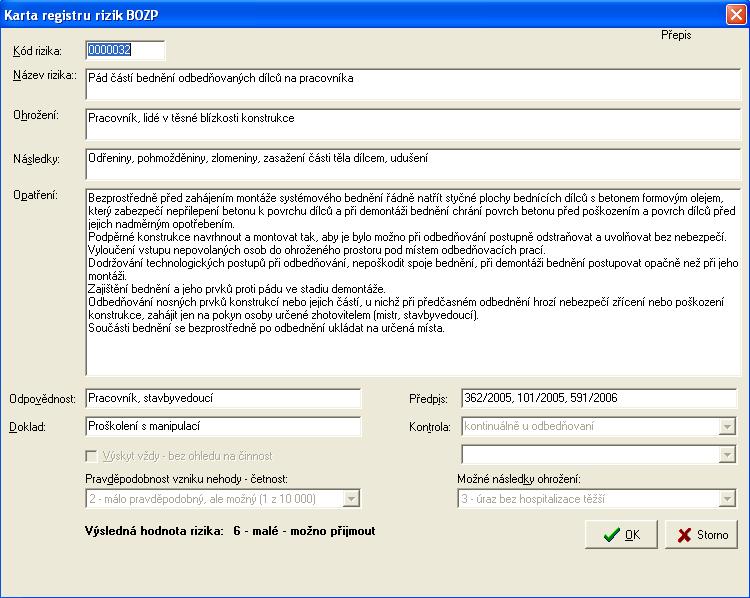This screenshot has height=598, width=750.
Task: Click the Předpis field with 362/2005
Action: click(x=599, y=398)
